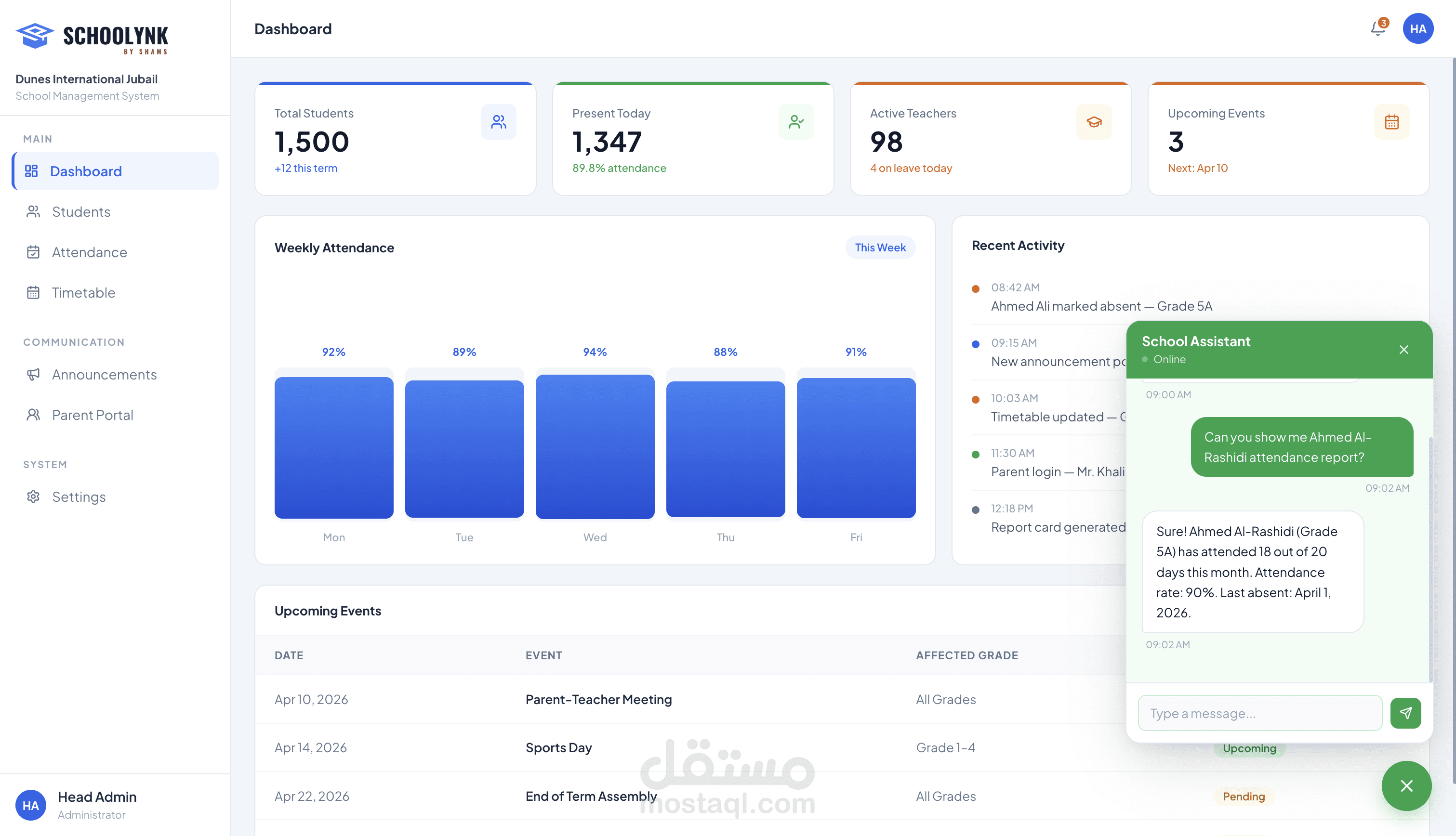Image resolution: width=1456 pixels, height=836 pixels.
Task: Click the Total Students people icon
Action: (498, 122)
